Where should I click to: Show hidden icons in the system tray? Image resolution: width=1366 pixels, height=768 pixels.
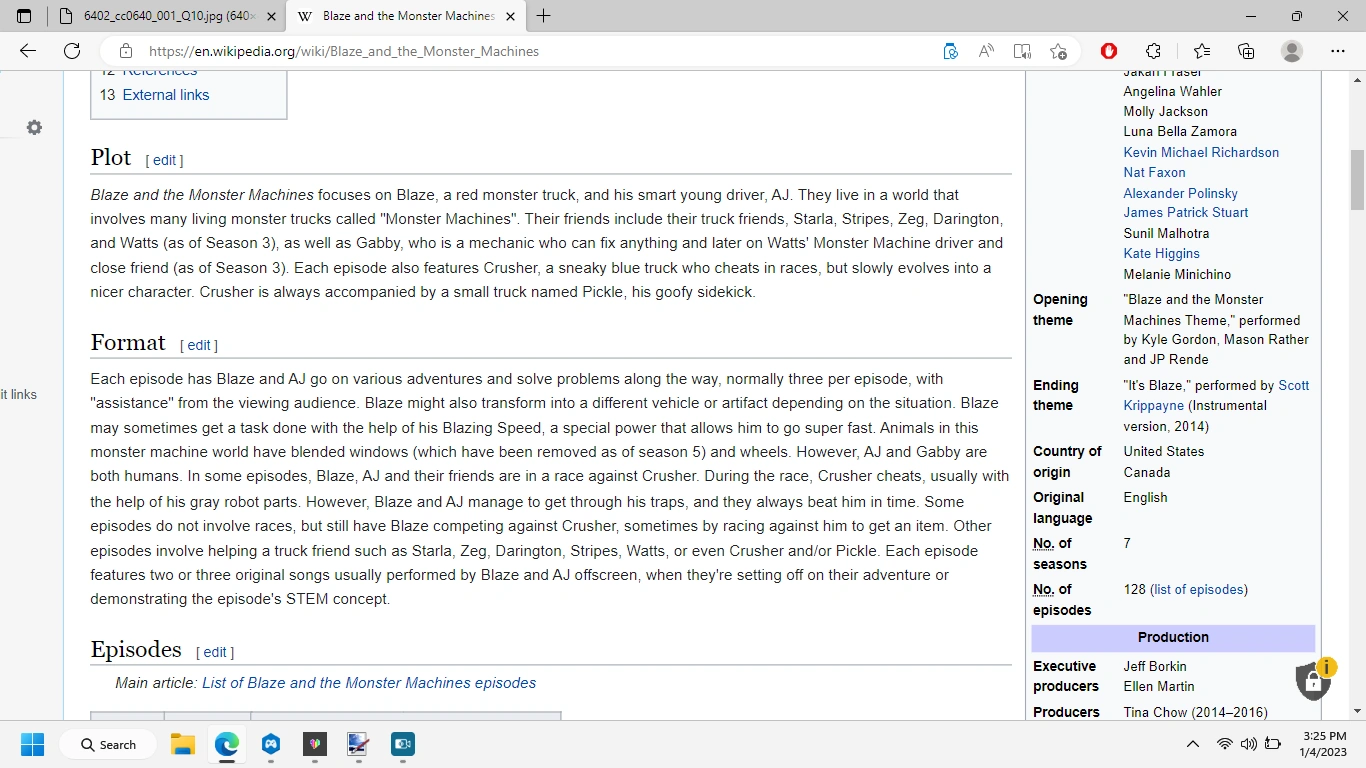1192,744
